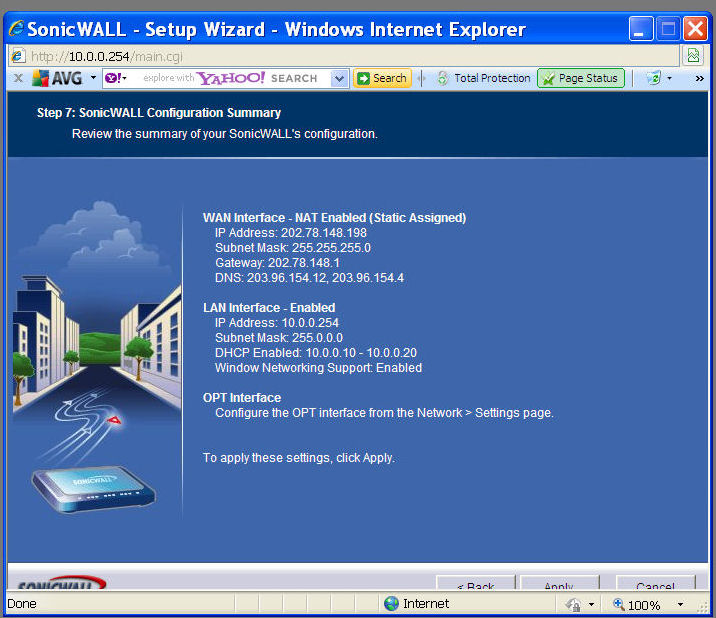
Task: Open the Yahoo search provider dropdown
Action: [x=116, y=78]
